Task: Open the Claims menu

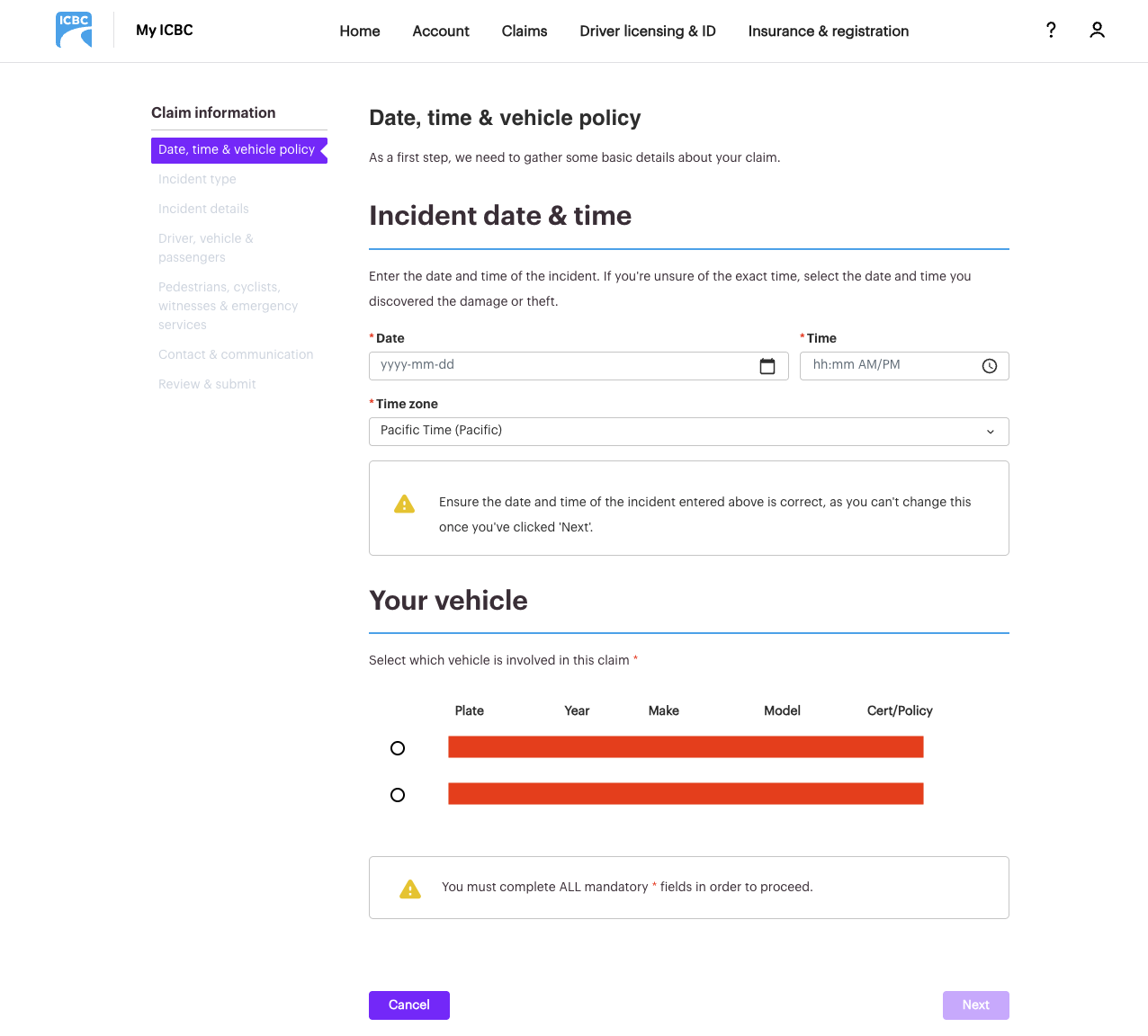Action: click(525, 31)
